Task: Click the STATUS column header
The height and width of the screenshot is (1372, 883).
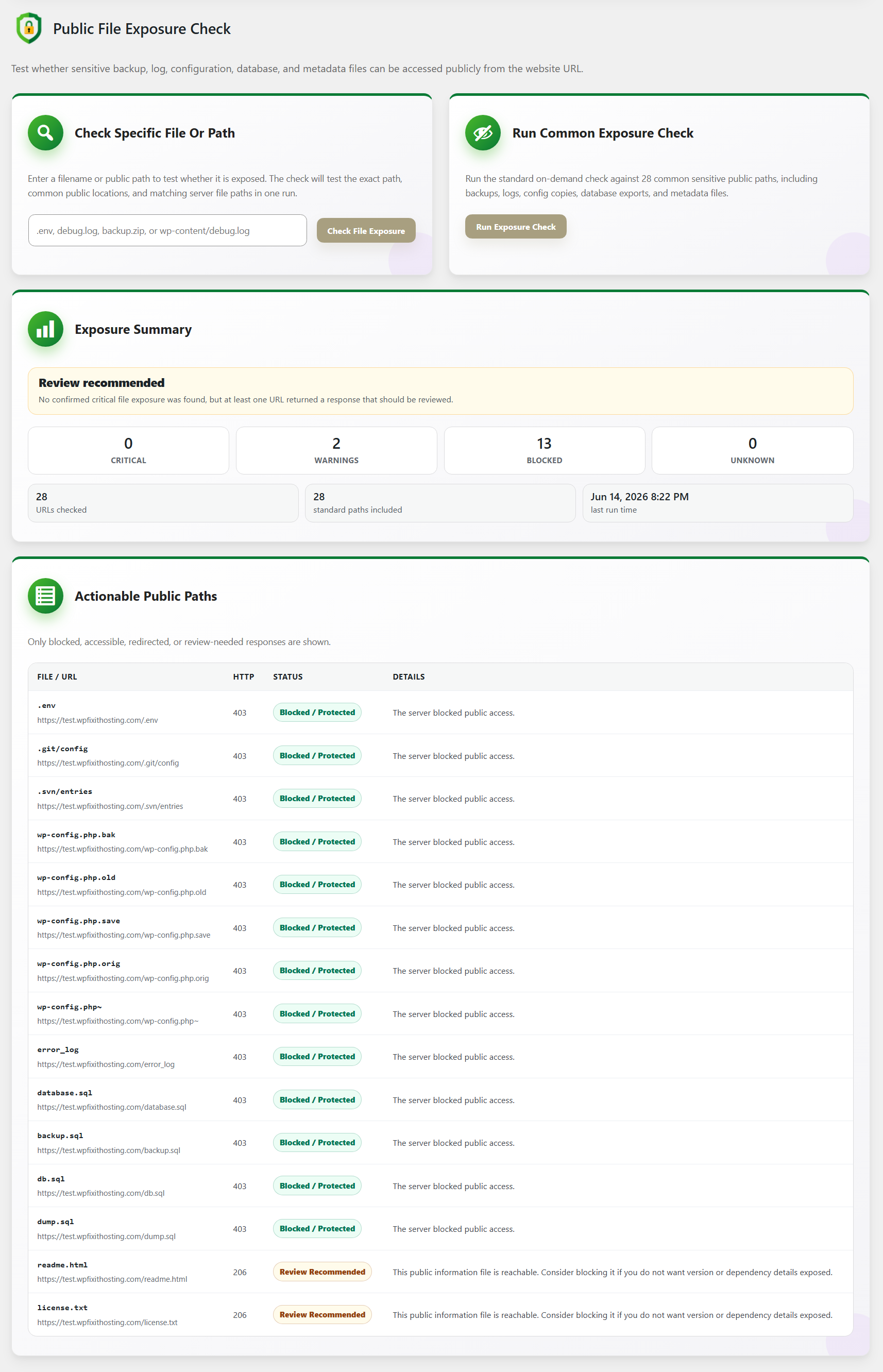Action: point(288,676)
